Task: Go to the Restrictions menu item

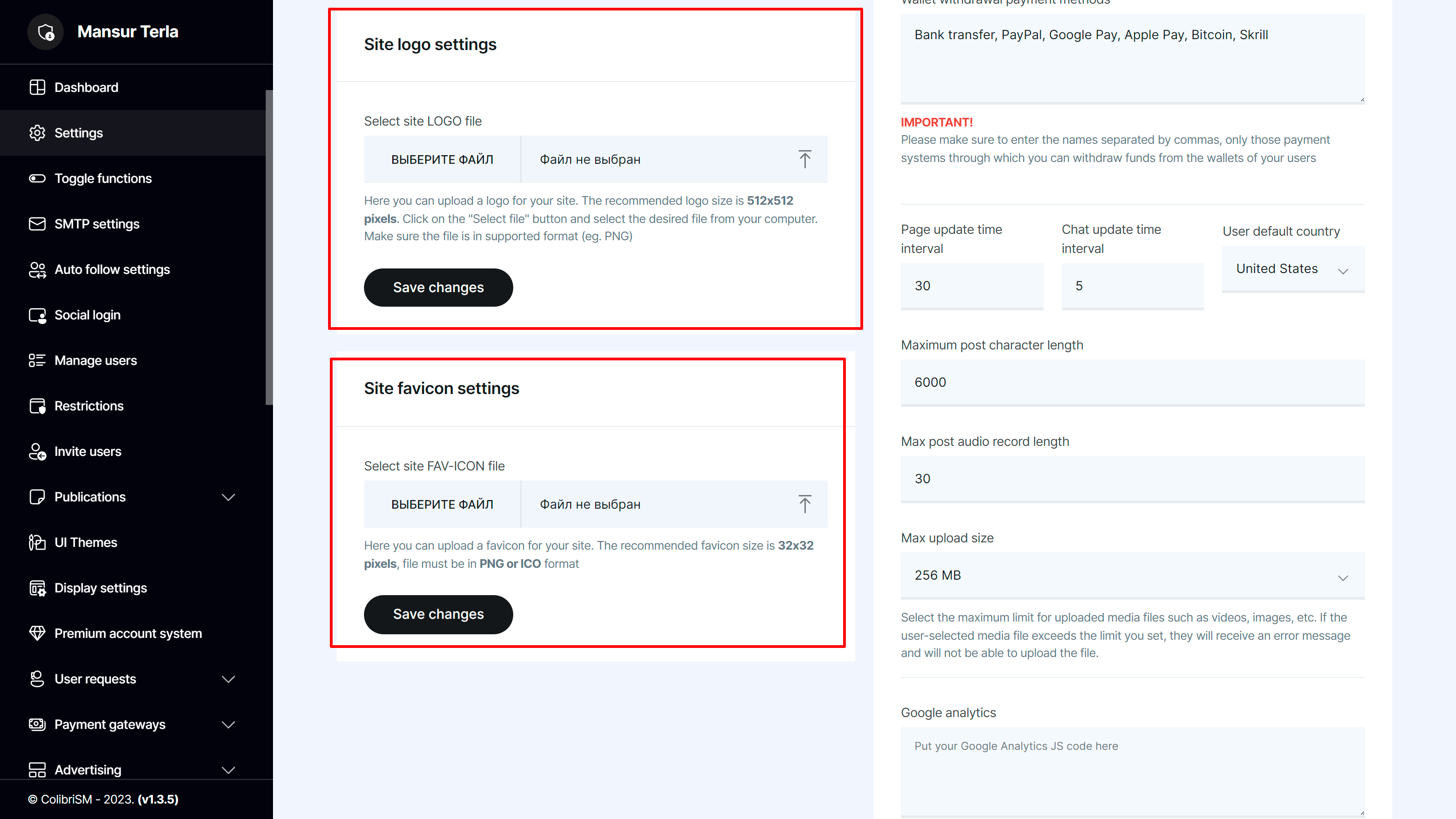Action: [x=89, y=406]
